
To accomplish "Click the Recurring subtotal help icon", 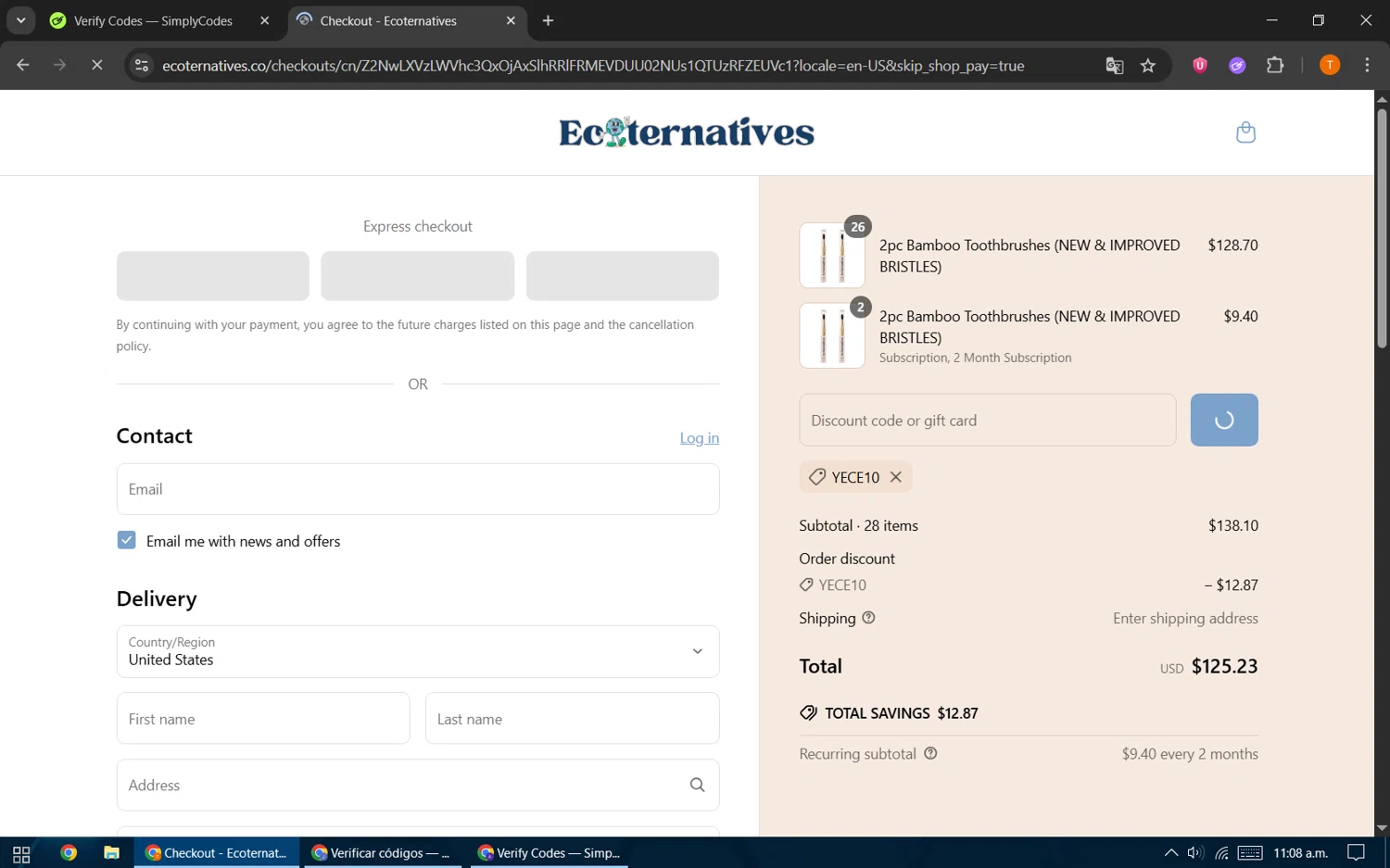I will click(930, 754).
